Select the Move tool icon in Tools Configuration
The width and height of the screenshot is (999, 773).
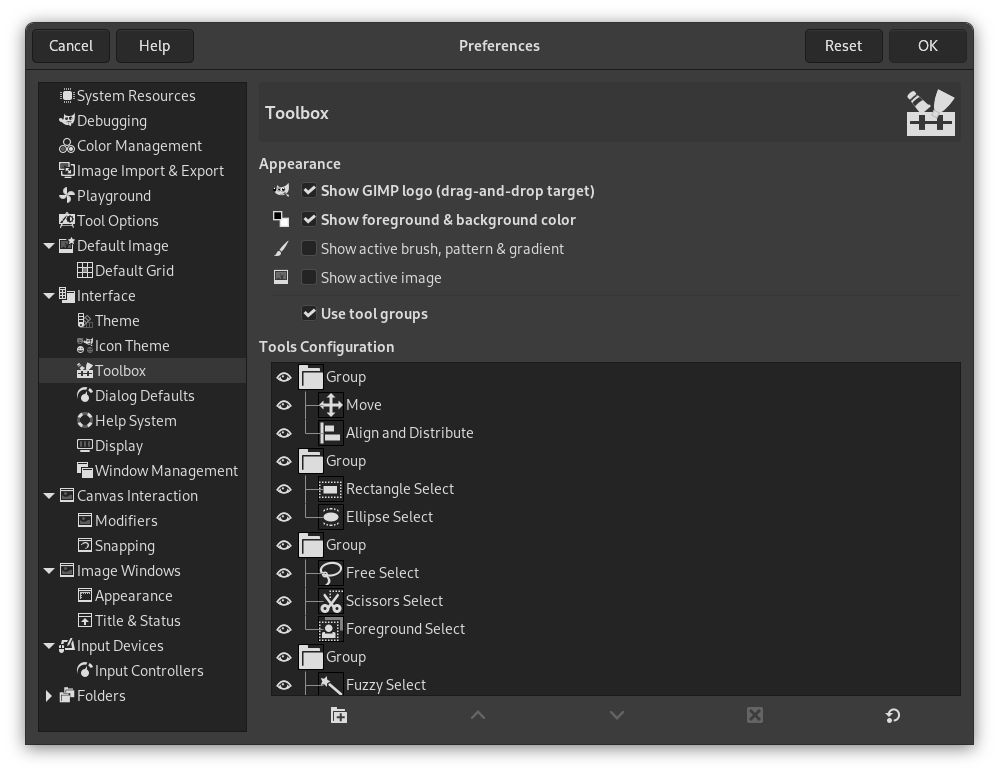[x=330, y=404]
